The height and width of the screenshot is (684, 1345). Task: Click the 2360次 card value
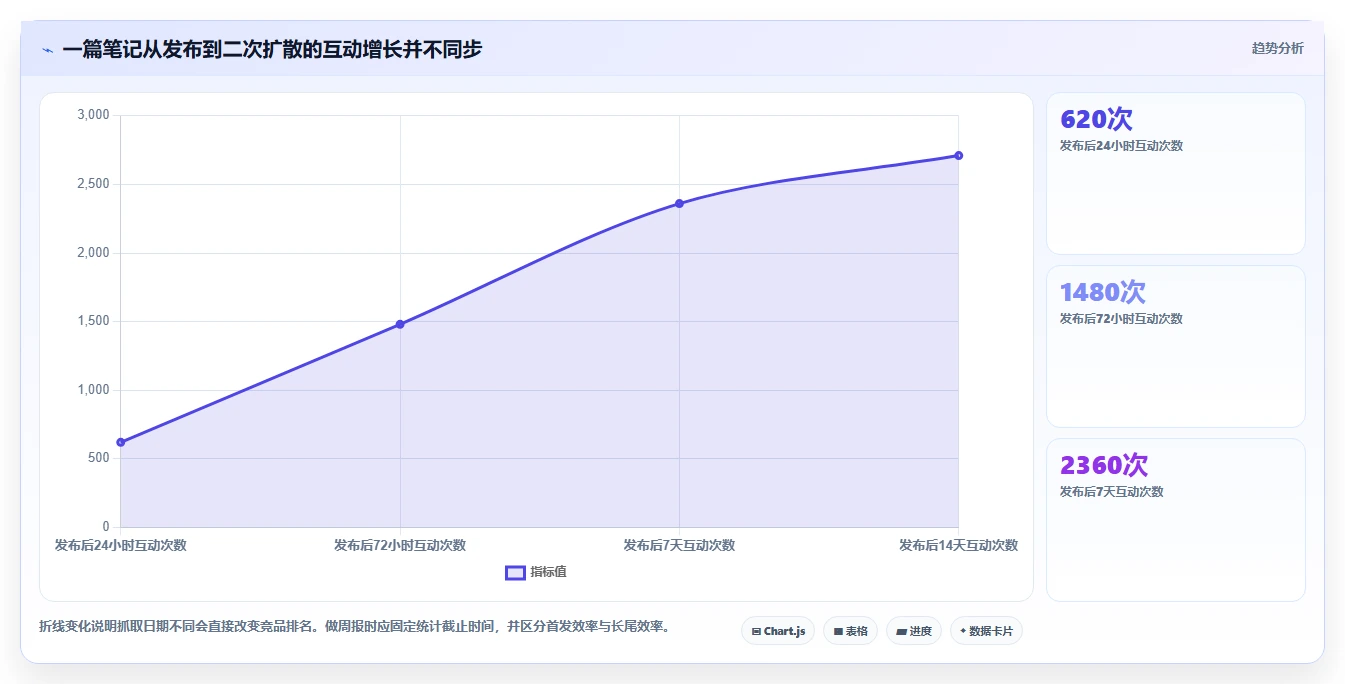click(x=1104, y=465)
